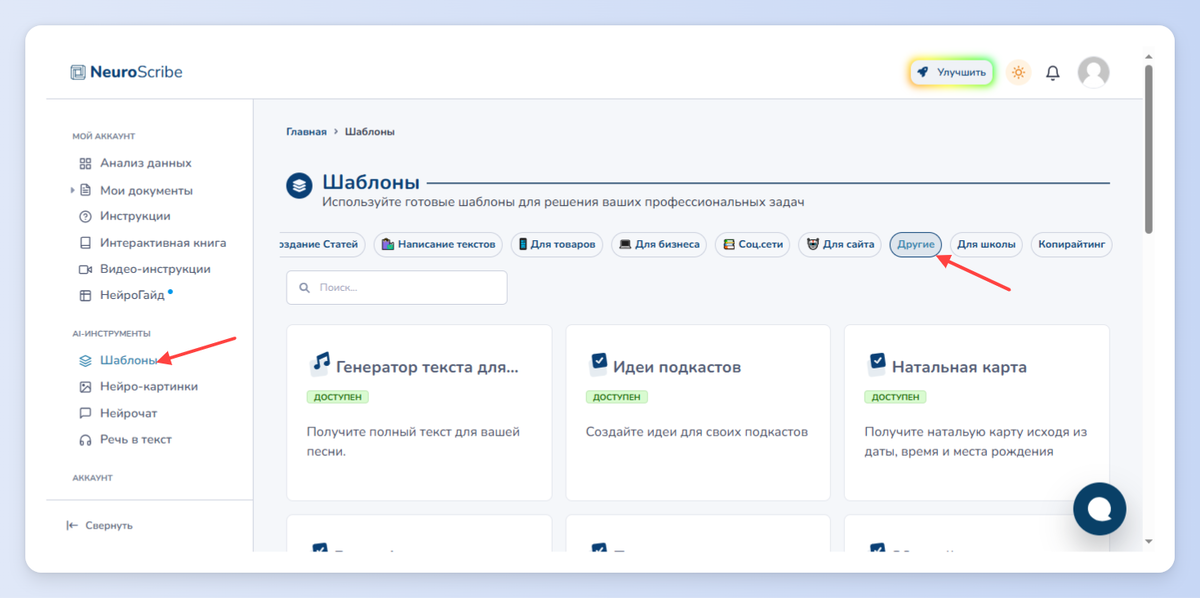Click the Нейро-картинки image icon
The width and height of the screenshot is (1200, 598).
tap(85, 386)
